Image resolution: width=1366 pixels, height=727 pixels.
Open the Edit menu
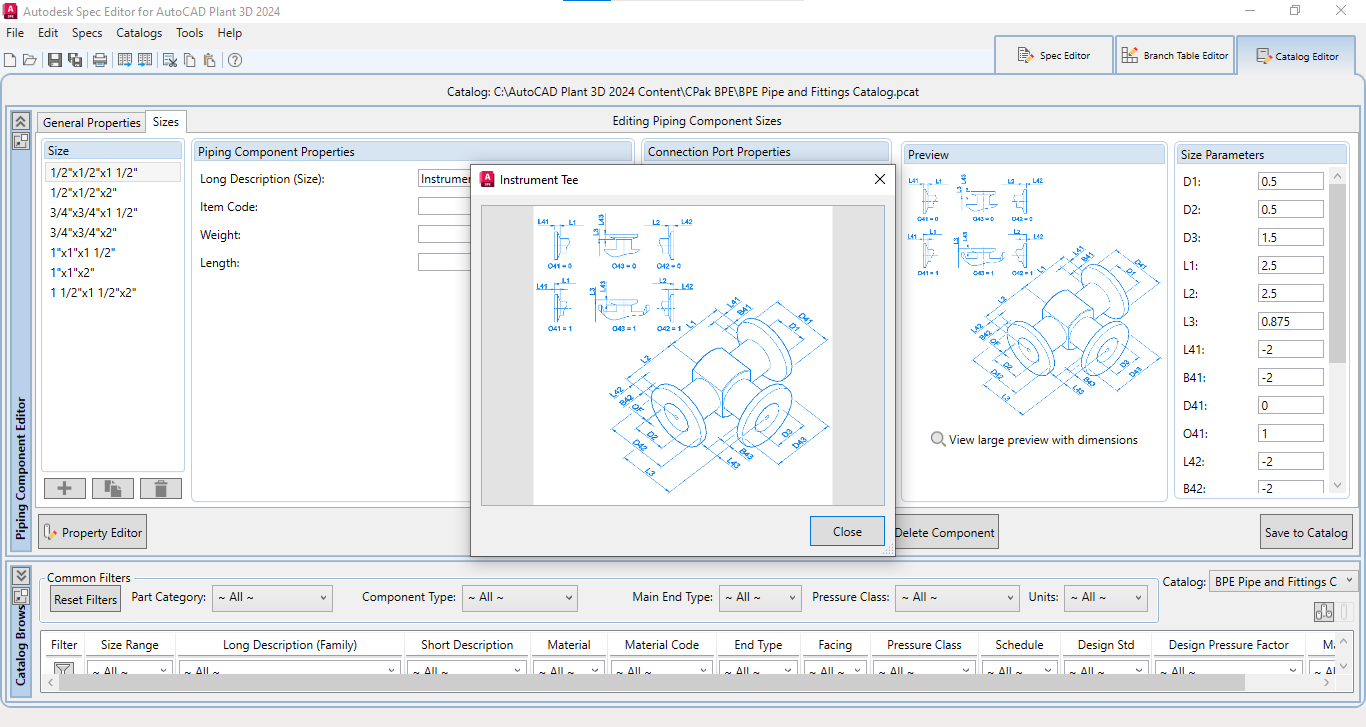coord(48,33)
